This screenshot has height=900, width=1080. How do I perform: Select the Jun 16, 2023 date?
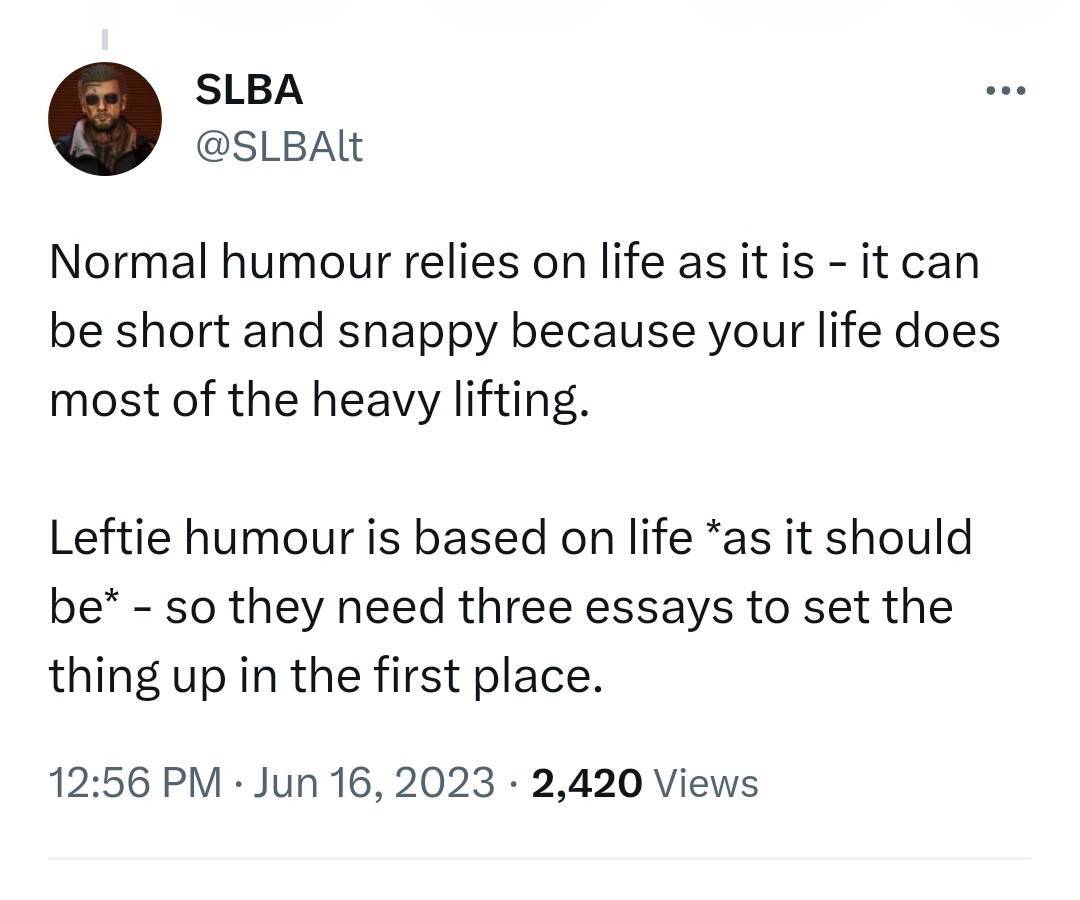[374, 783]
